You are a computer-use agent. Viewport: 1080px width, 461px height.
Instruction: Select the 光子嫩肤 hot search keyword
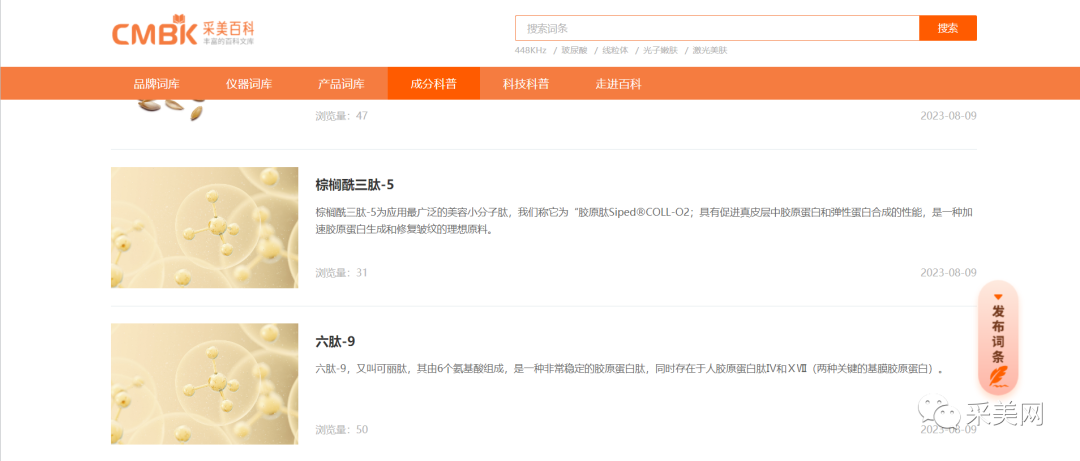tap(660, 50)
